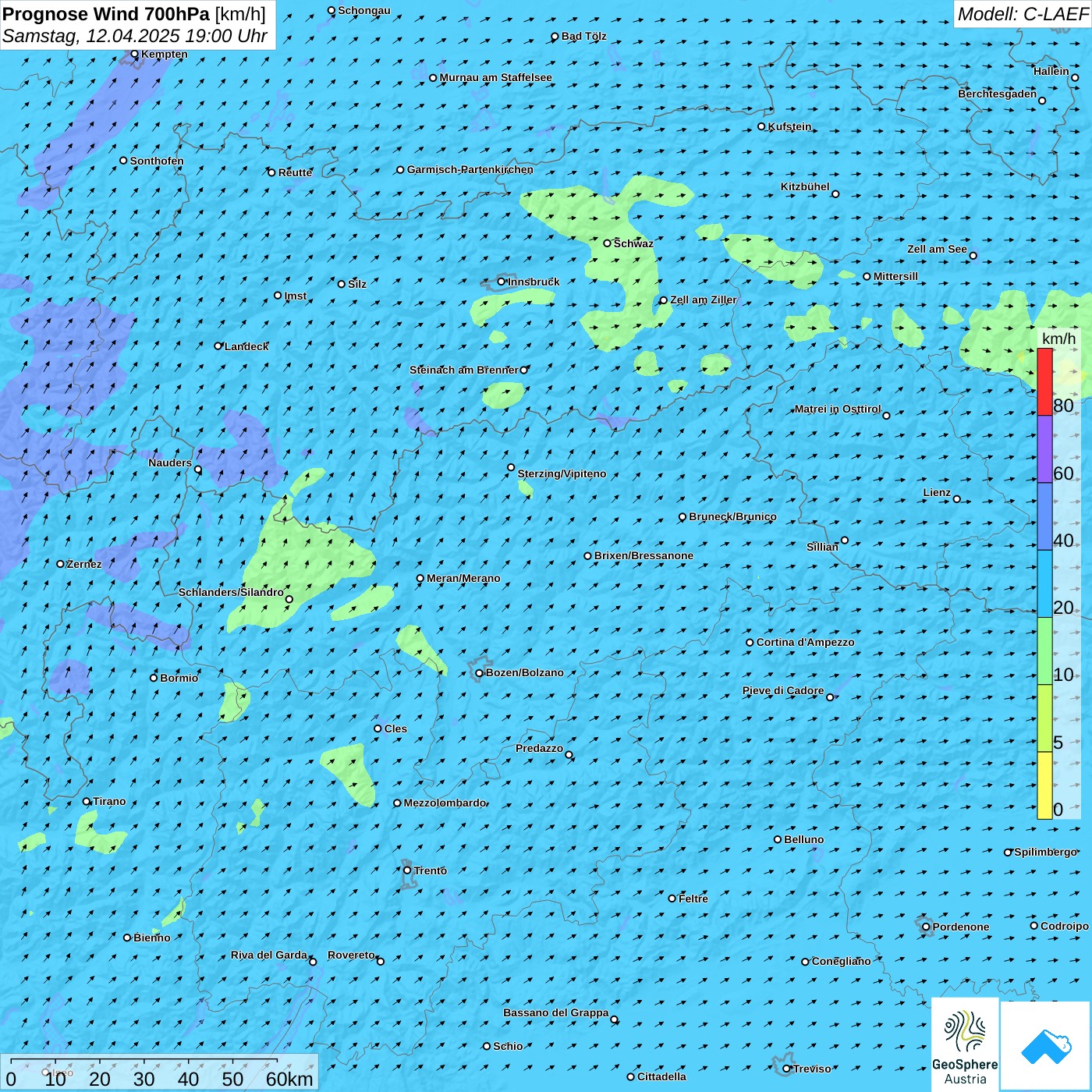Click the GeoSphere Austria logo

(x=965, y=1044)
